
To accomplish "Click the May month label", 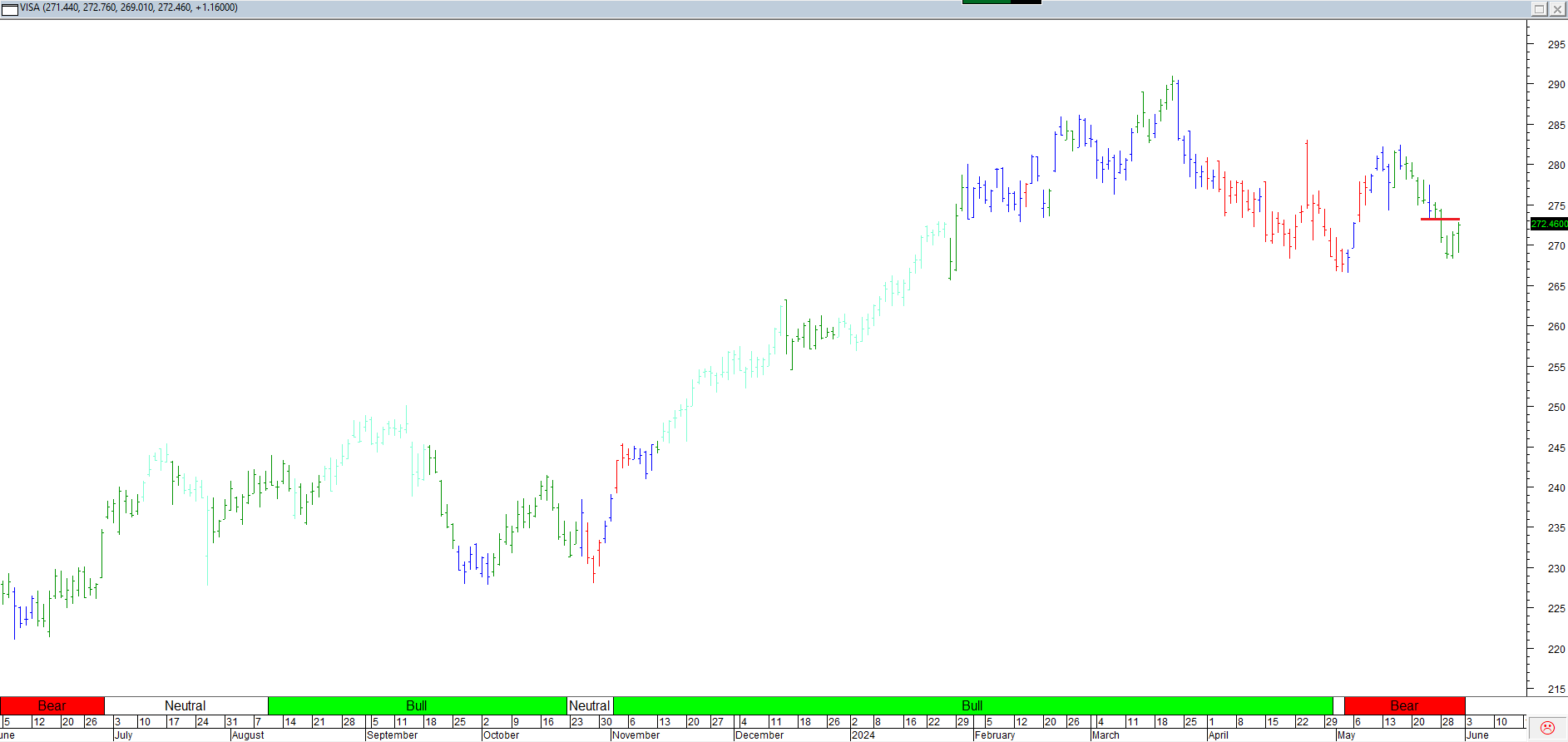I will point(1346,735).
